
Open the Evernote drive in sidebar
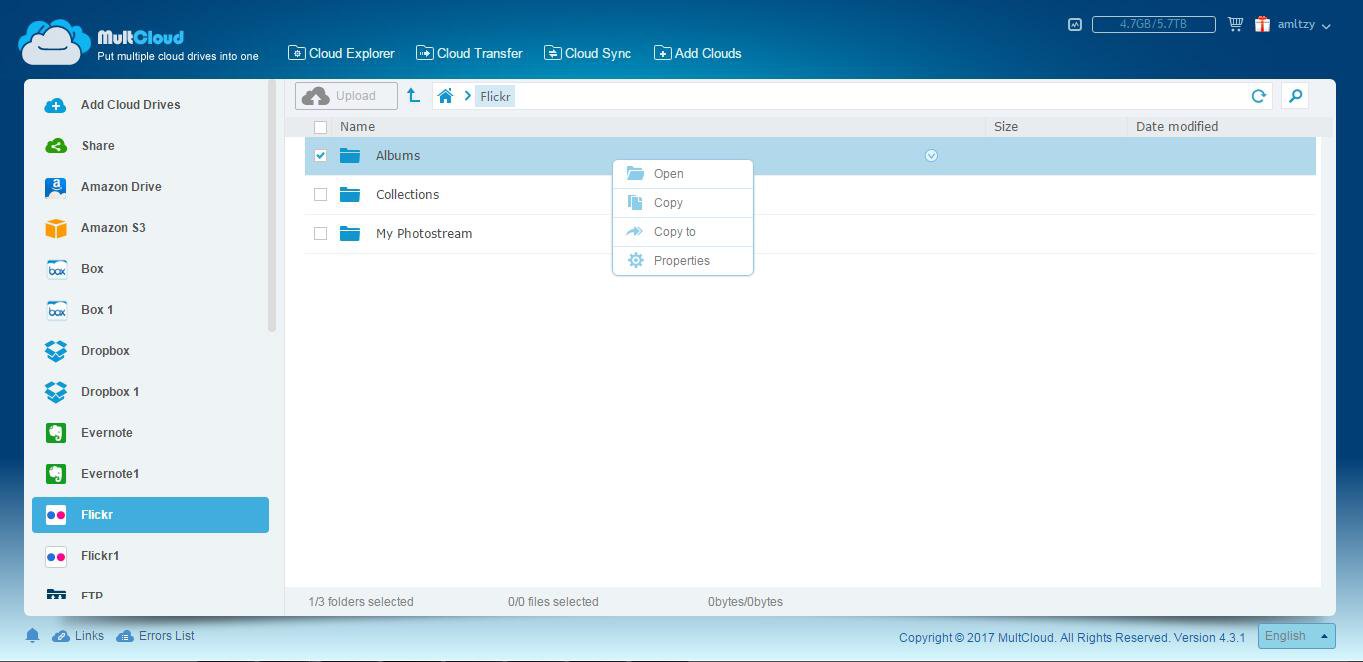[150, 433]
